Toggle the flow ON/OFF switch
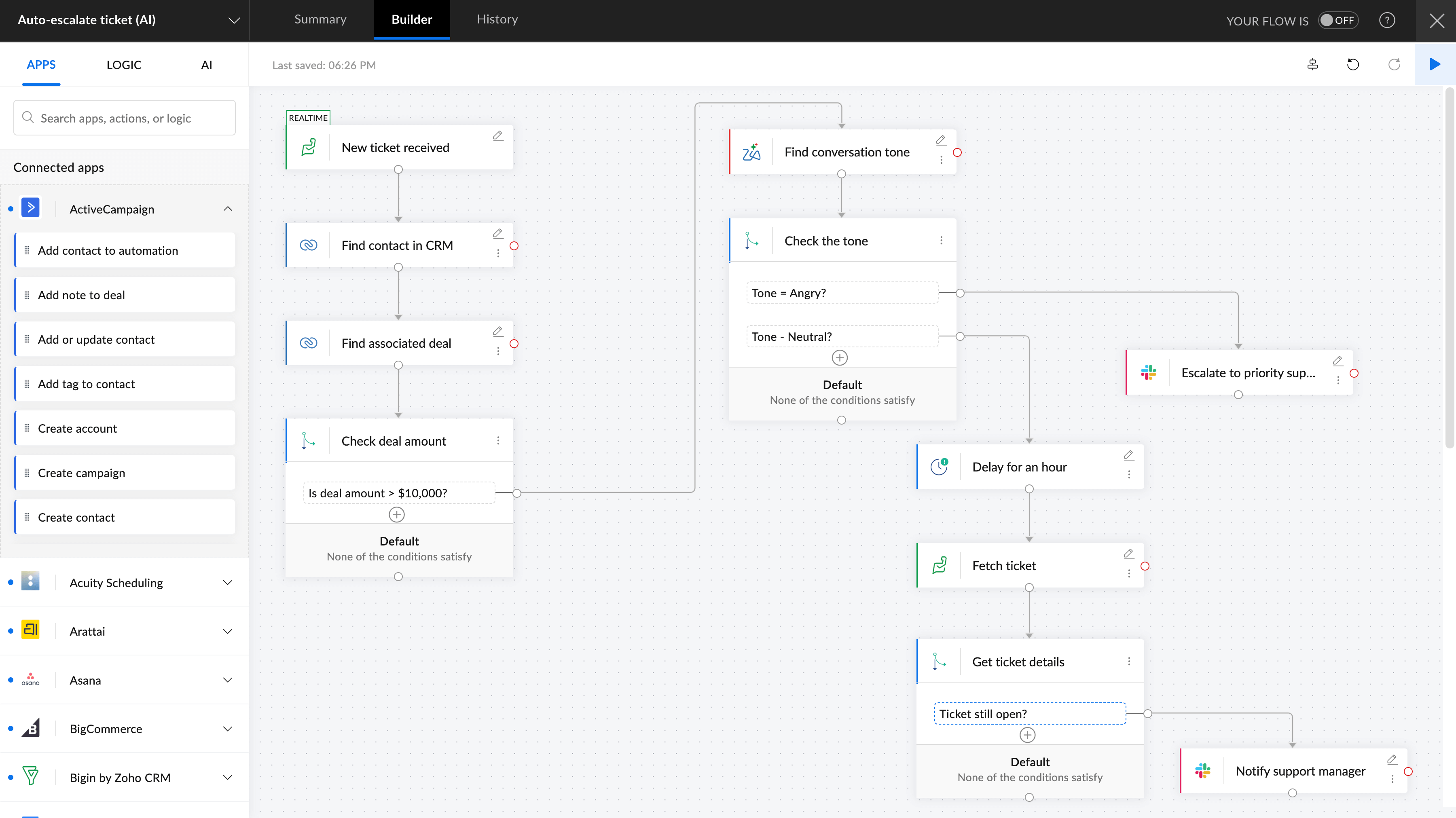This screenshot has height=818, width=1456. [x=1338, y=20]
